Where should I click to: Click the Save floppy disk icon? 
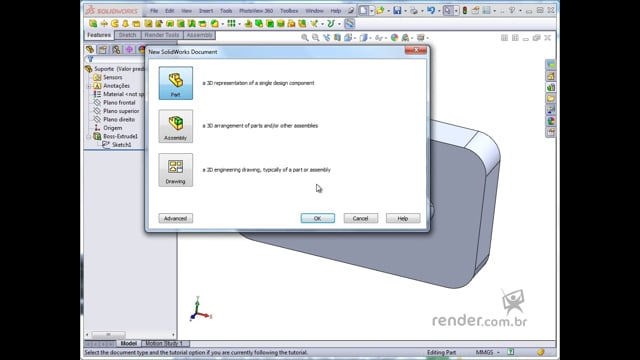(x=397, y=11)
